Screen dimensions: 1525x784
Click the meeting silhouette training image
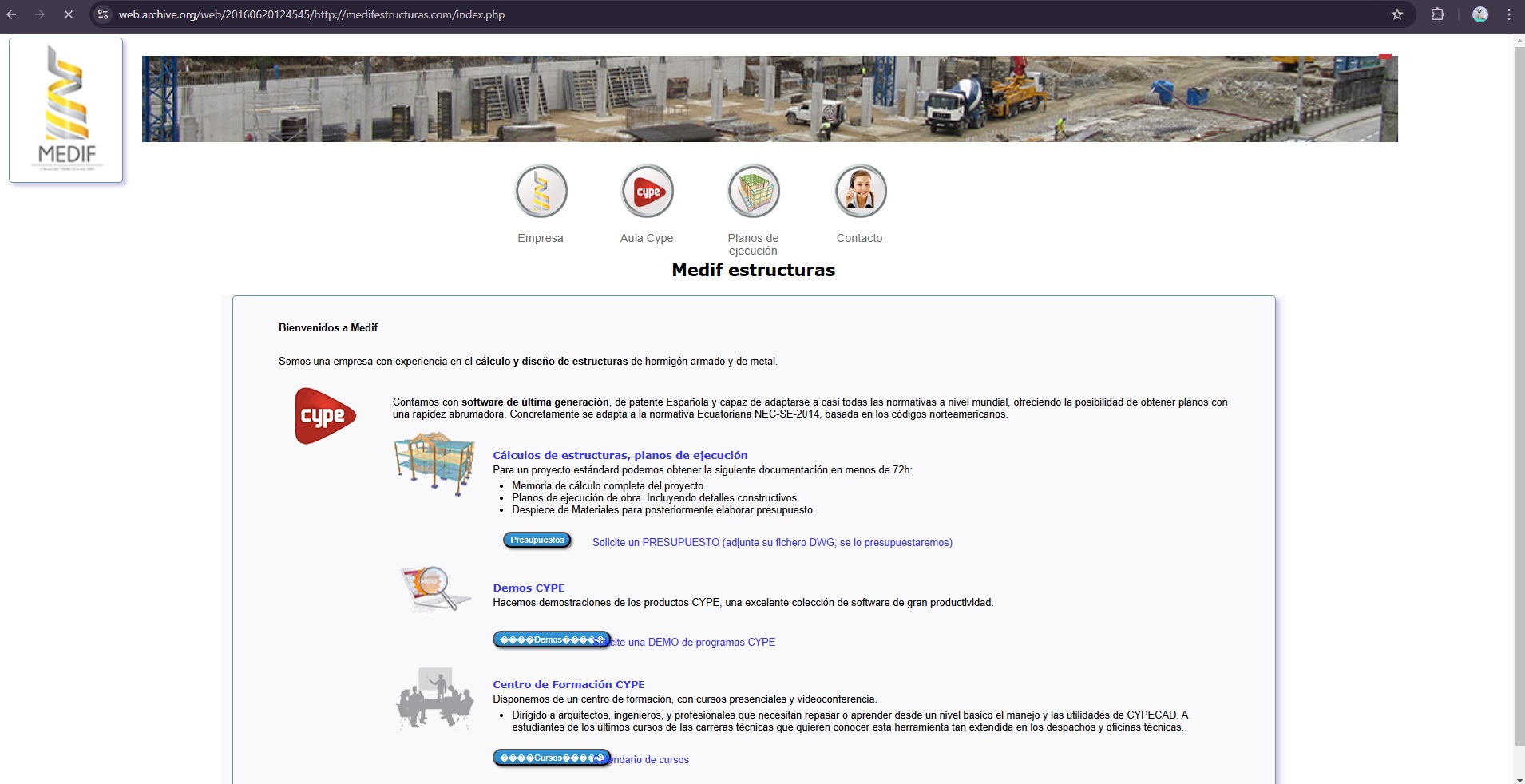pos(435,699)
